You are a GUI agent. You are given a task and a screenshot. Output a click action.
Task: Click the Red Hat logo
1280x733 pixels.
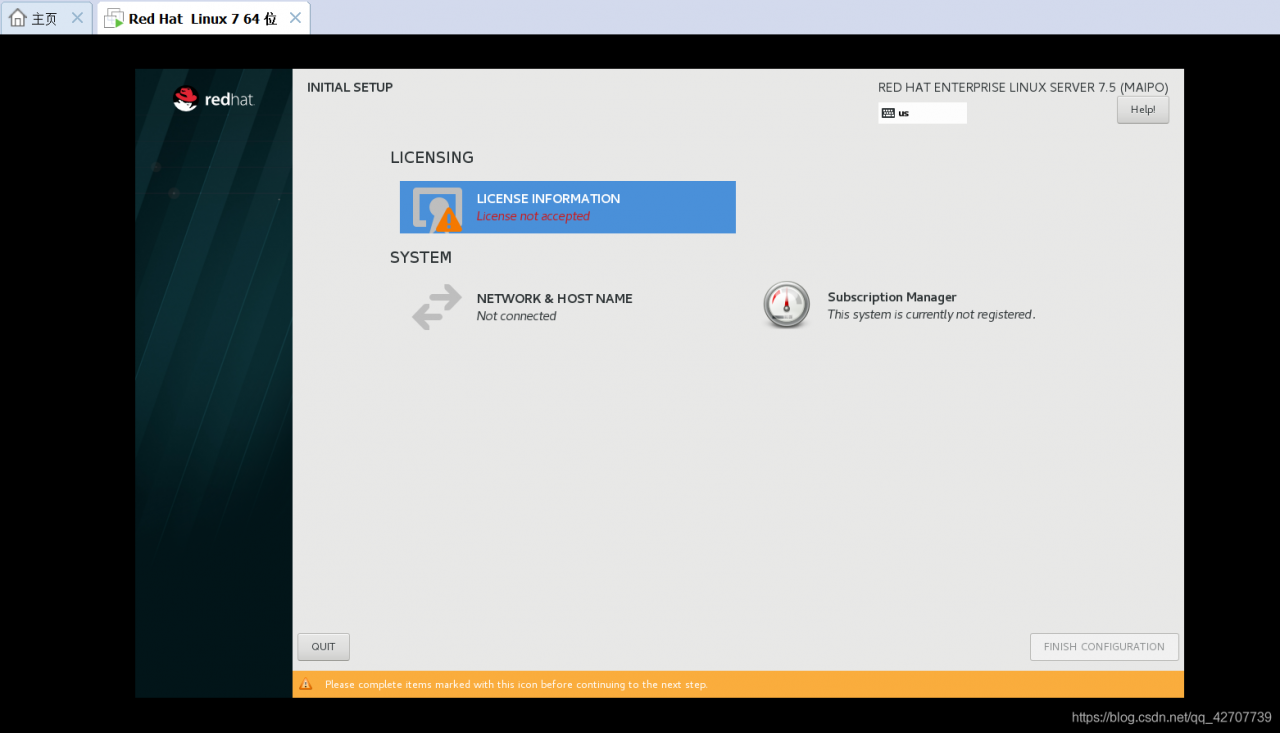(x=214, y=98)
